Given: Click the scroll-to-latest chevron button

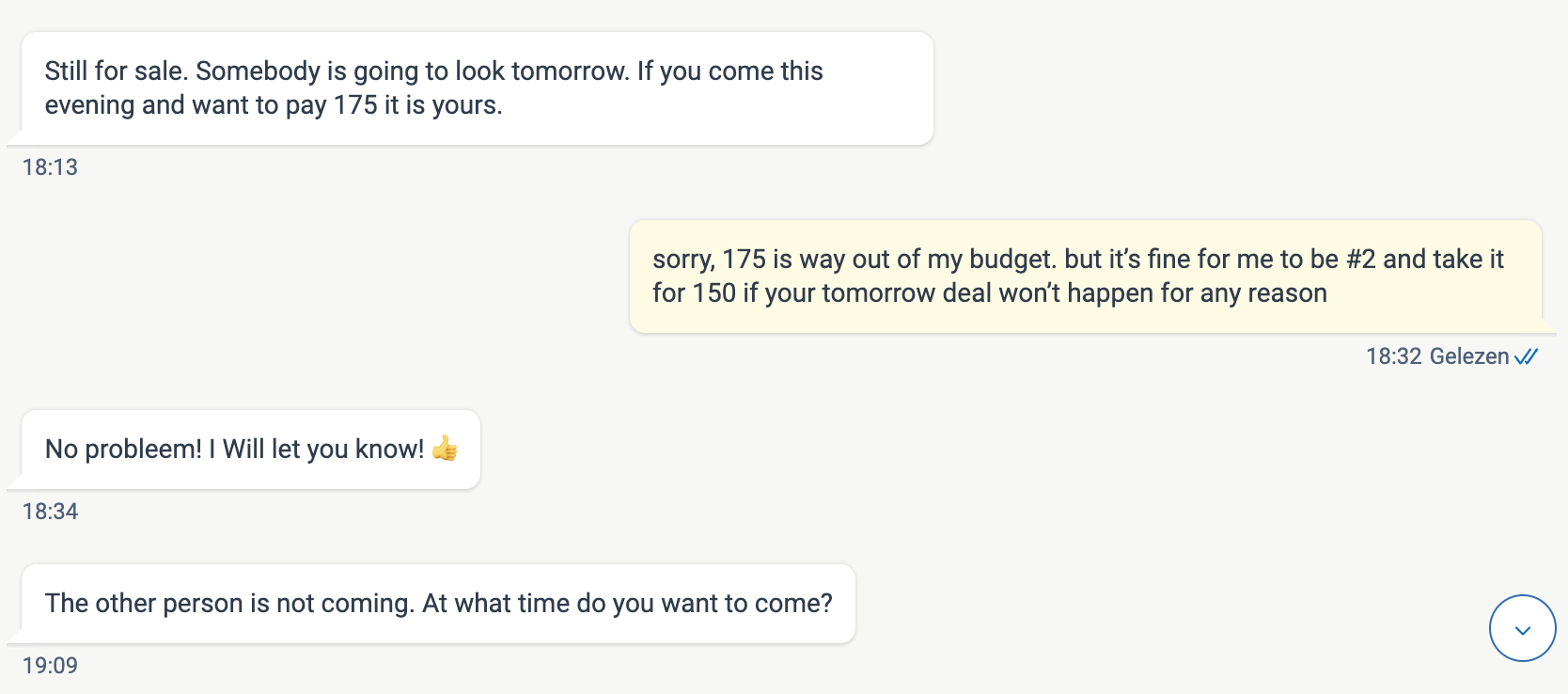Looking at the screenshot, I should pos(1522,628).
